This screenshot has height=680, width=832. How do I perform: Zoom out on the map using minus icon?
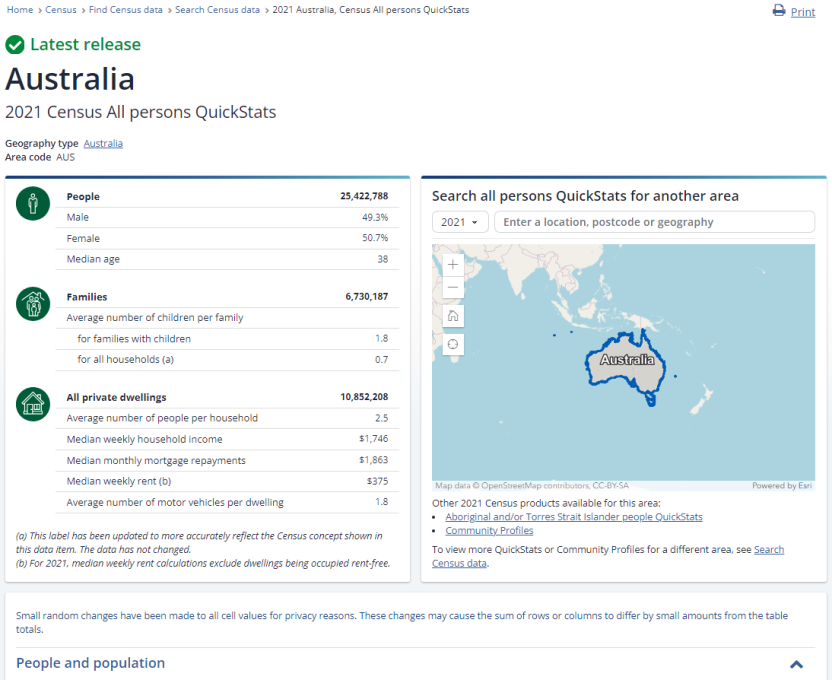tap(452, 287)
